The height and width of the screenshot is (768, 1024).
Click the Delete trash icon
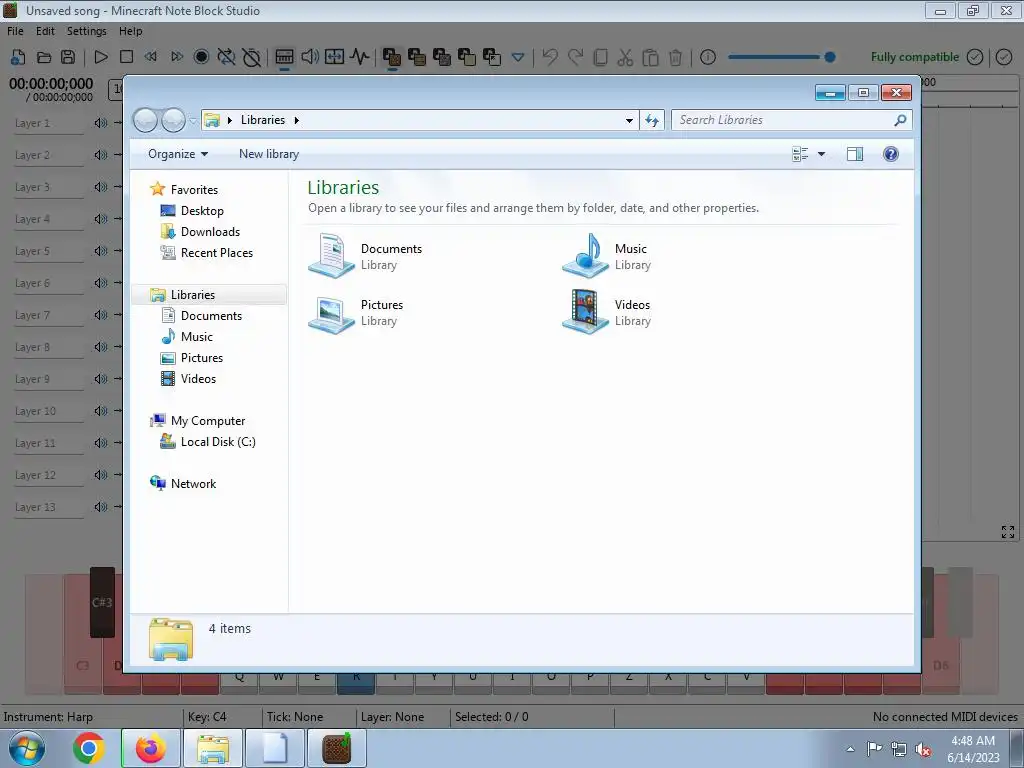point(675,57)
